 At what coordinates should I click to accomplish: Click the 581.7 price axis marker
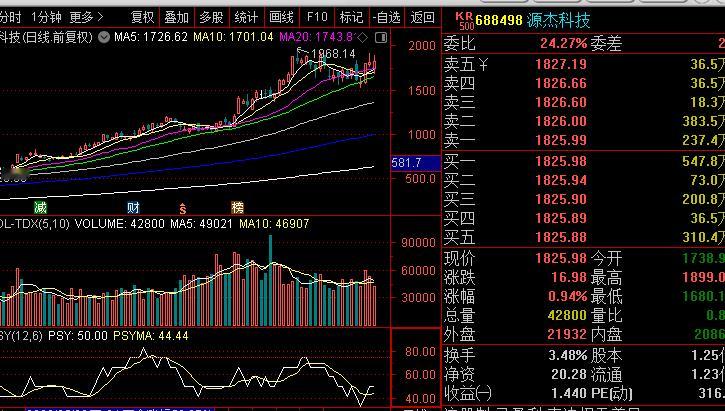click(416, 163)
